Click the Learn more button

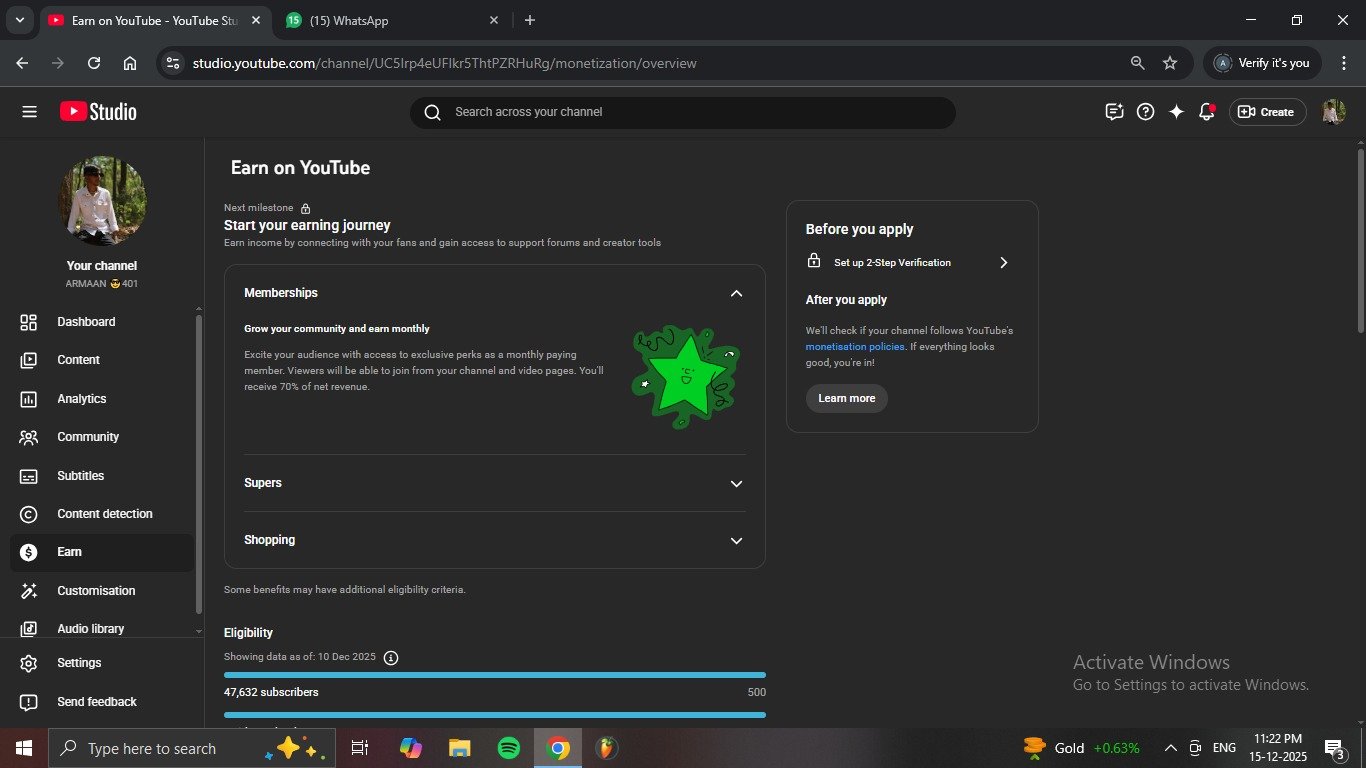point(846,398)
